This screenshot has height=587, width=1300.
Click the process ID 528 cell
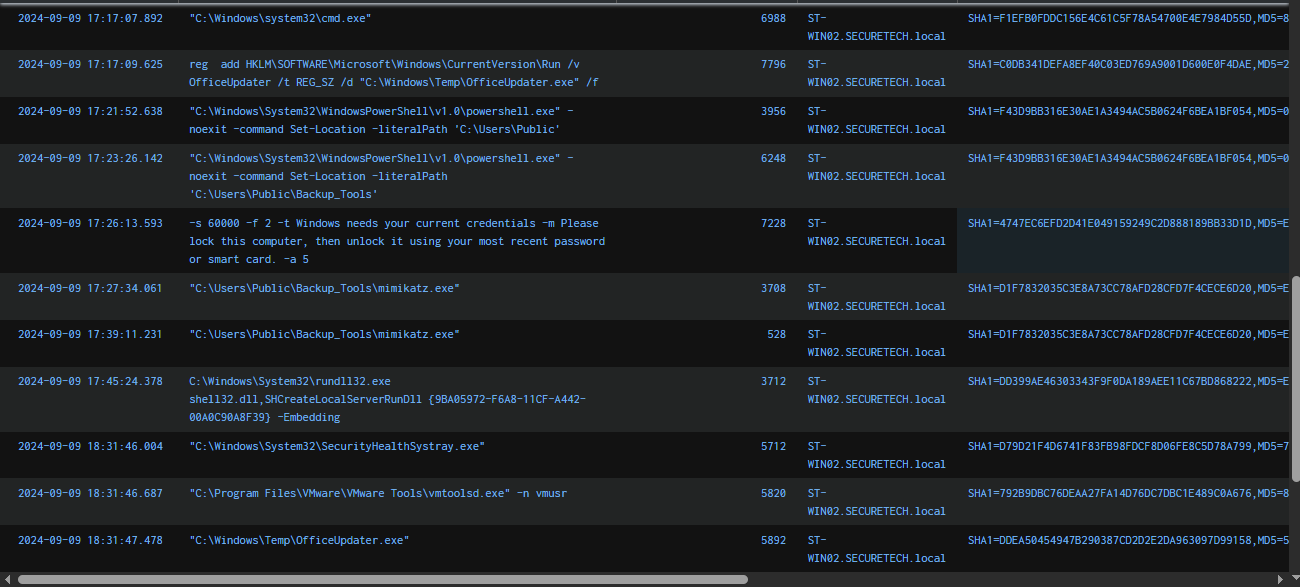click(x=776, y=335)
